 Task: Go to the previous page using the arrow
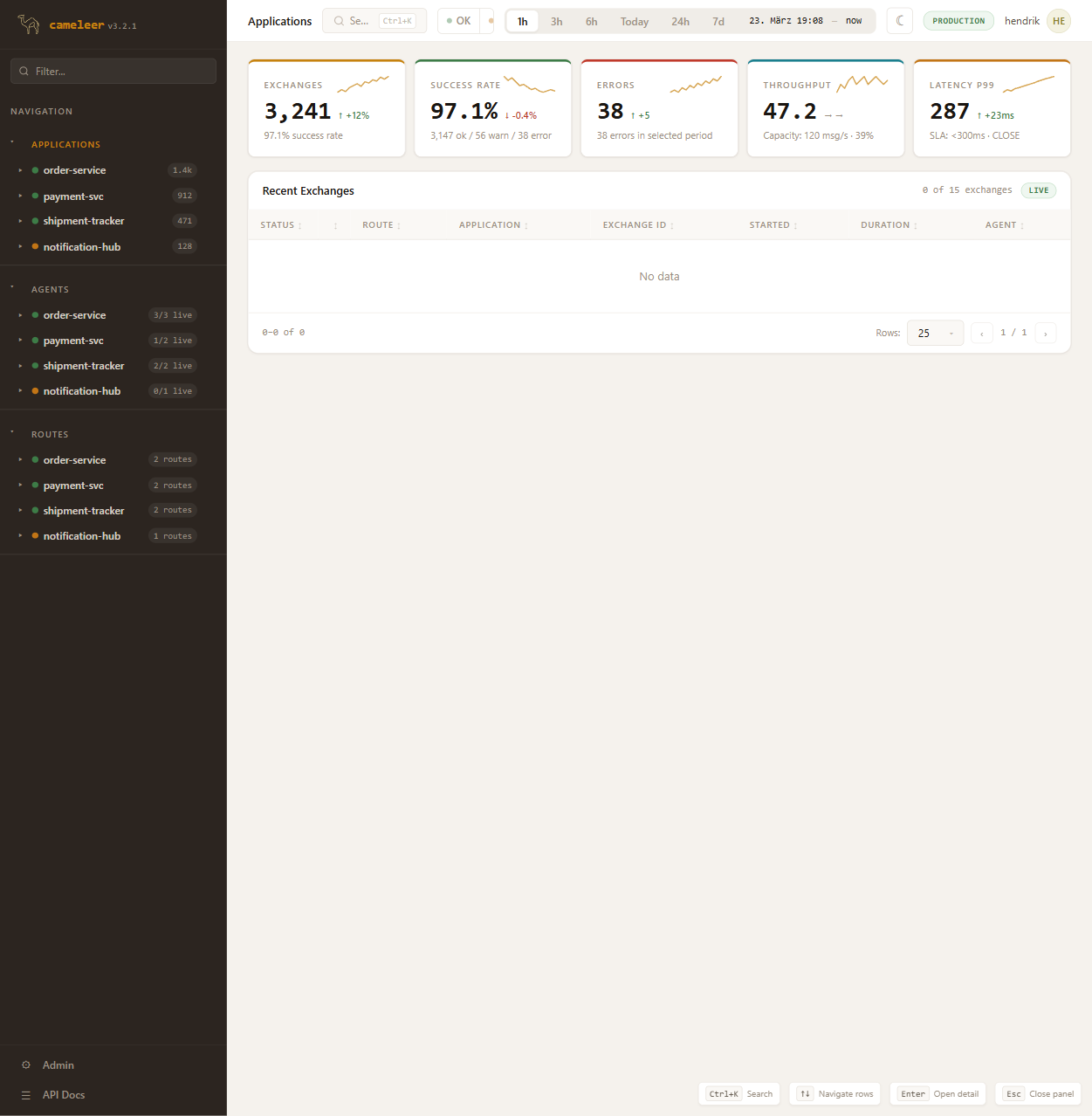[x=981, y=334]
